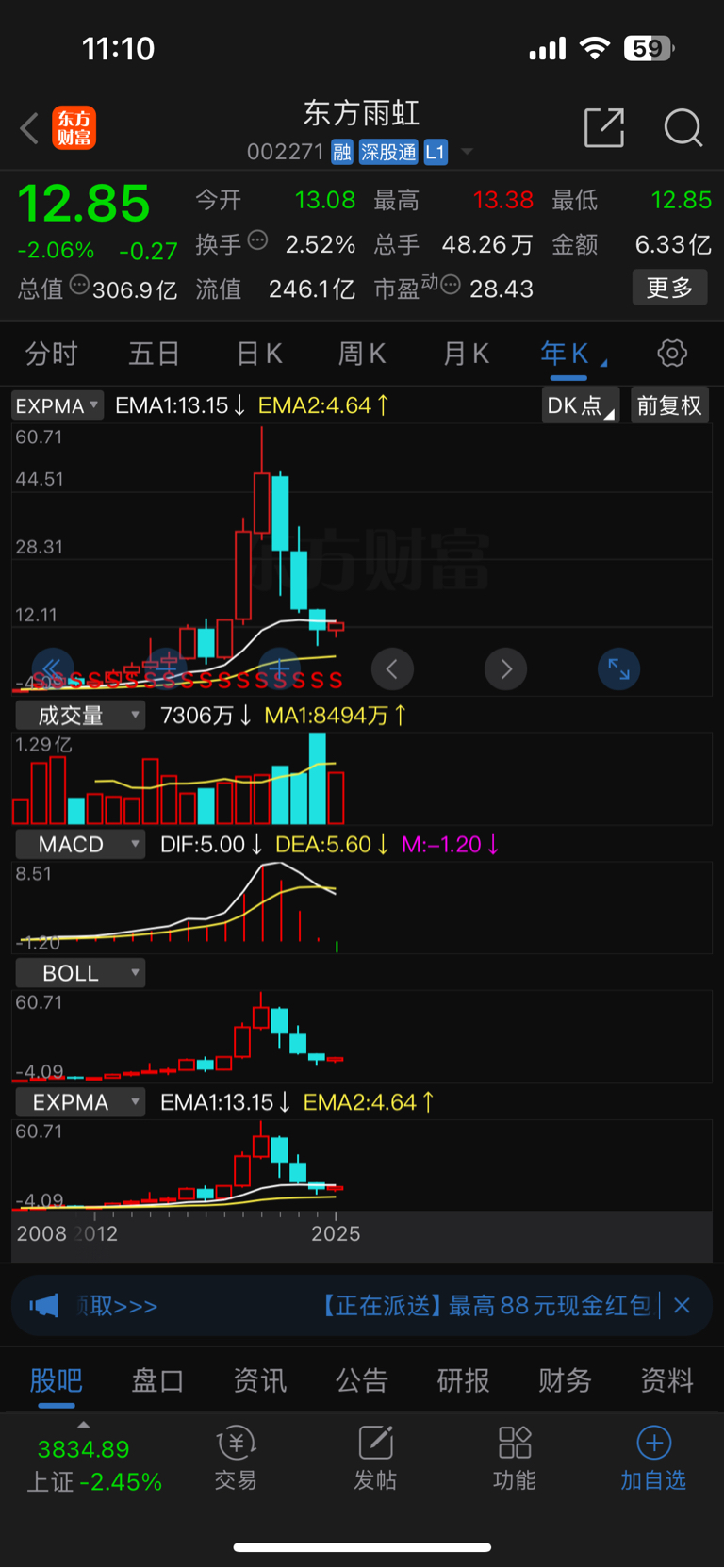724x1568 pixels.
Task: Switch to 月K chart tab
Action: pos(466,355)
